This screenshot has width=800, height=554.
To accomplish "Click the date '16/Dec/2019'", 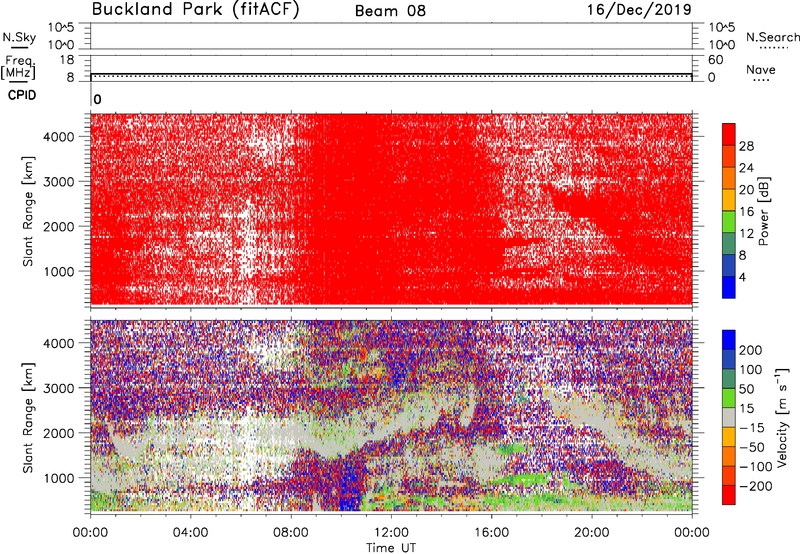I will pos(639,10).
